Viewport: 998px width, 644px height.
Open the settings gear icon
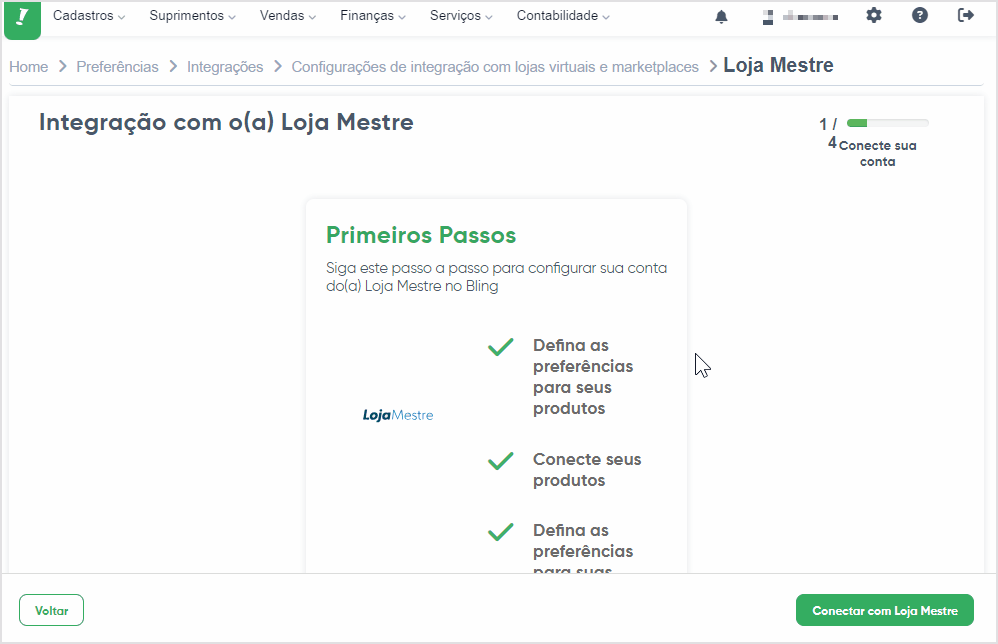pyautogui.click(x=874, y=15)
